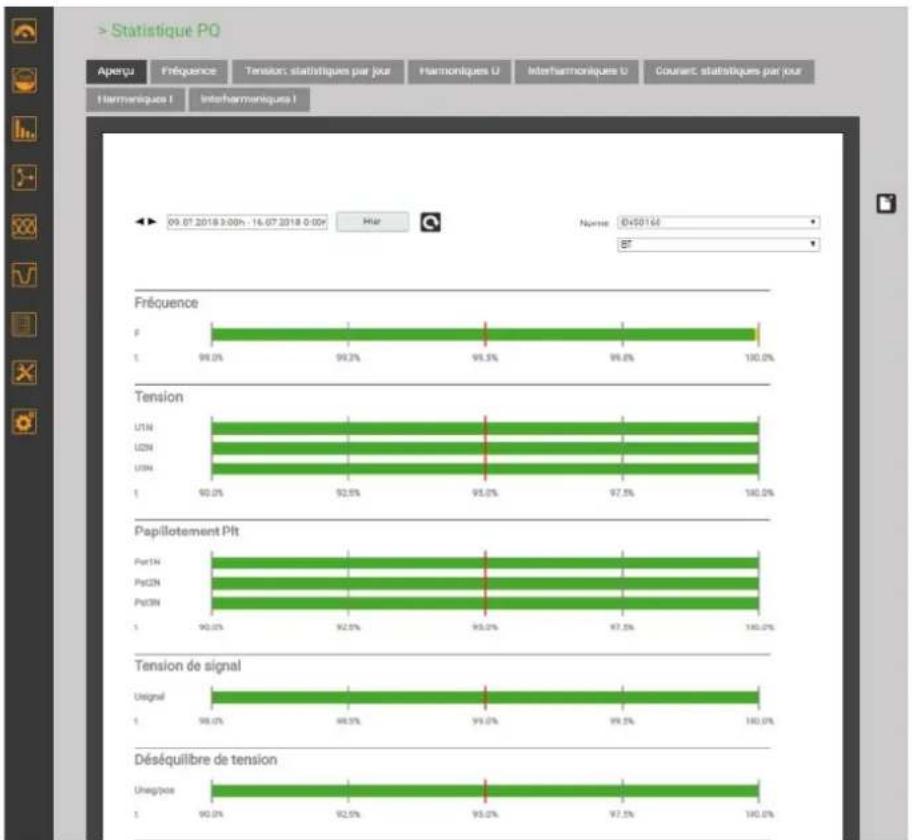
Task: Open the service tools wrench icon
Action: click(24, 372)
